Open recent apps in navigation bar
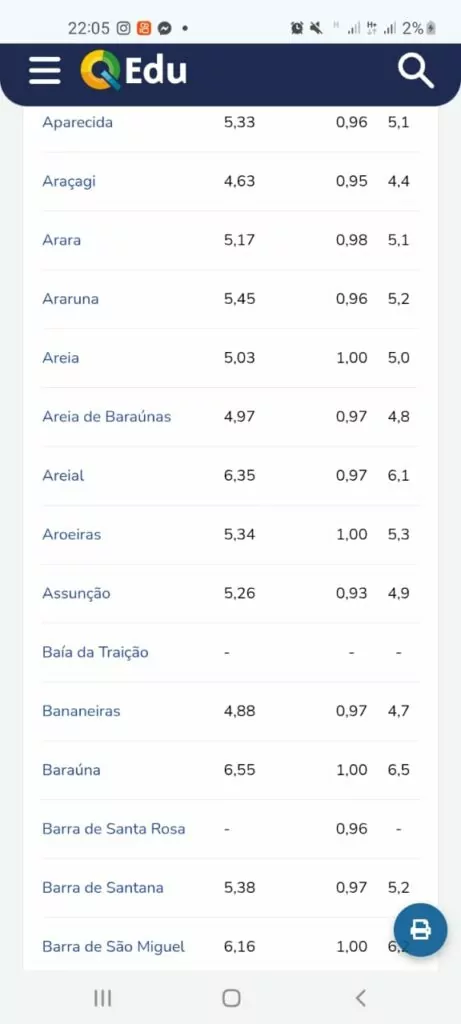 [103, 997]
